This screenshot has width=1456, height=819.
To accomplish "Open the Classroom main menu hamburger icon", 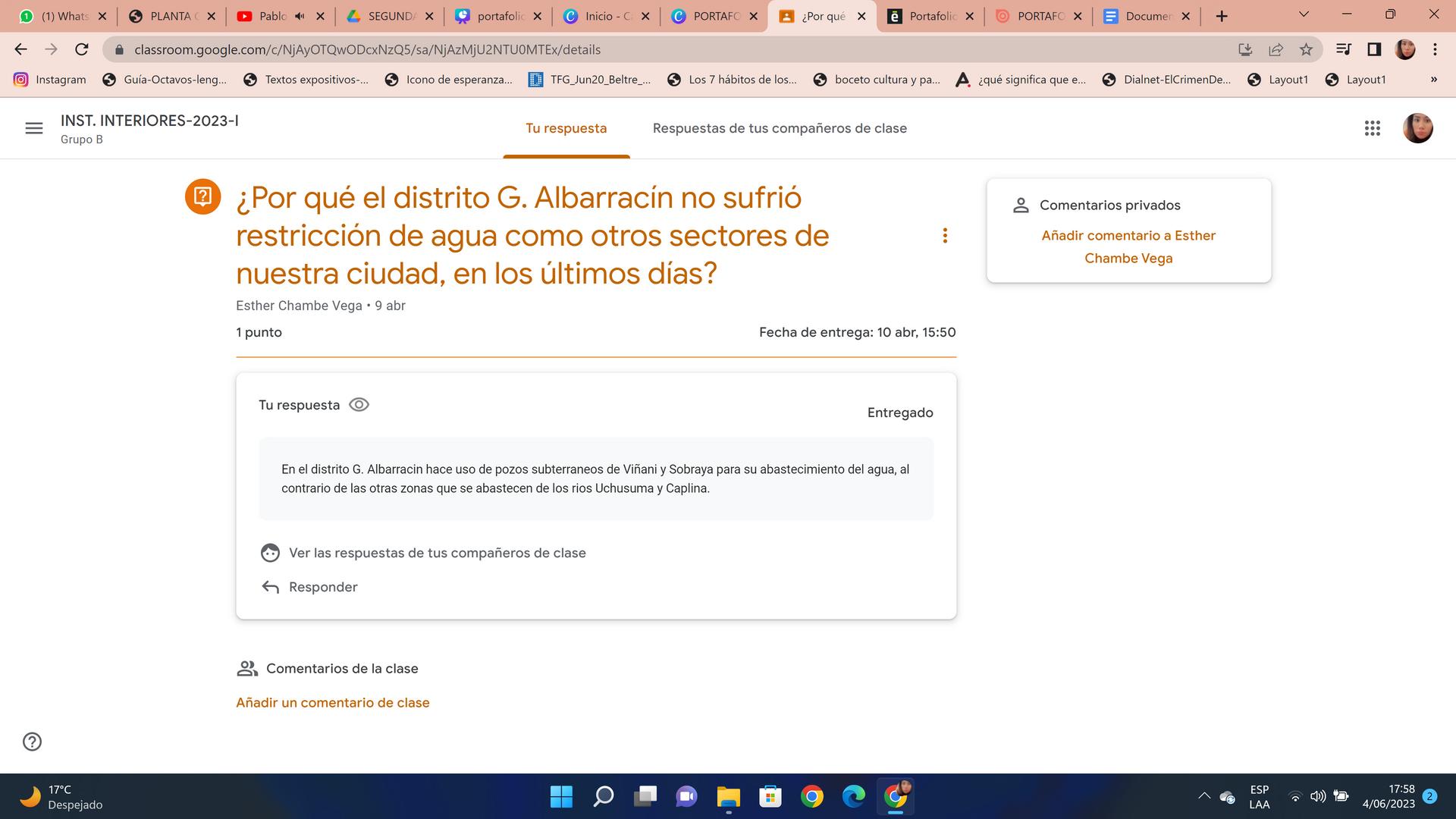I will click(x=34, y=128).
